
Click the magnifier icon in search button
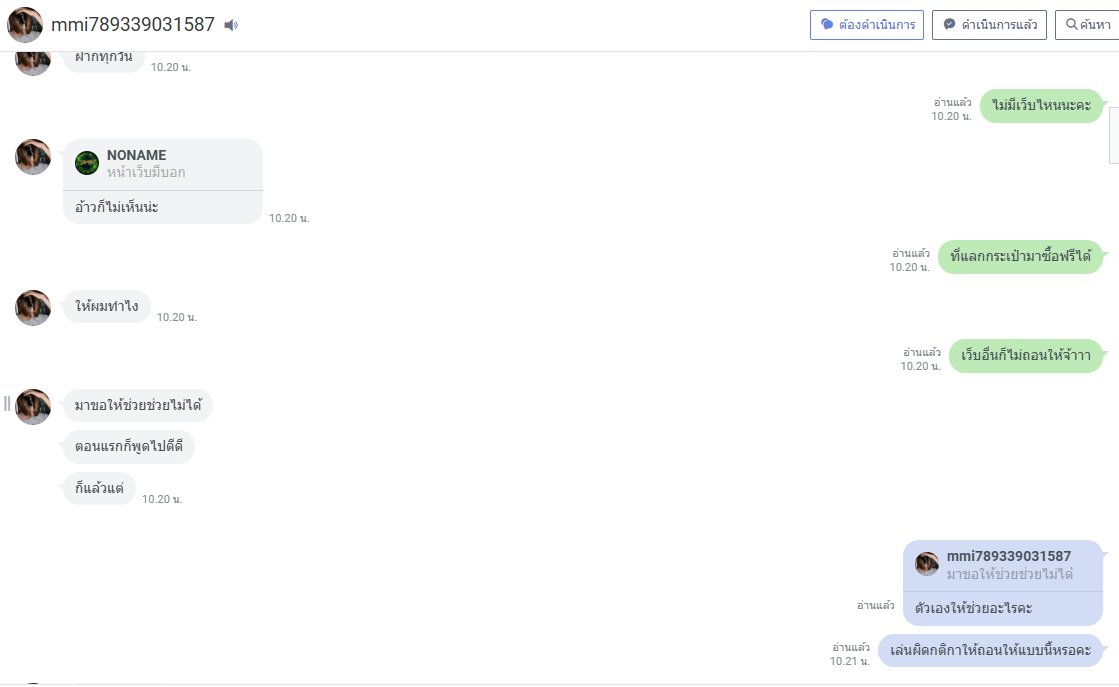pos(1071,24)
